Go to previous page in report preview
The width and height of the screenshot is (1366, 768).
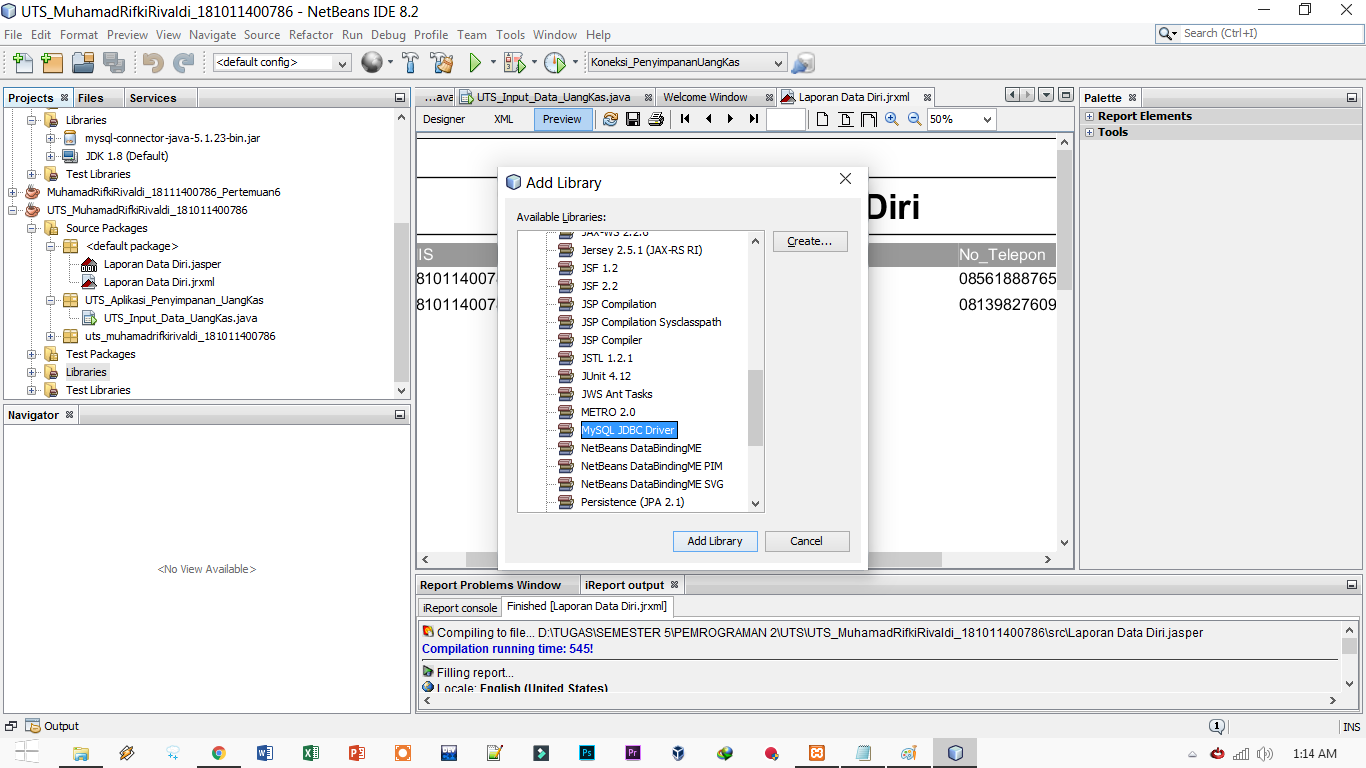click(708, 119)
